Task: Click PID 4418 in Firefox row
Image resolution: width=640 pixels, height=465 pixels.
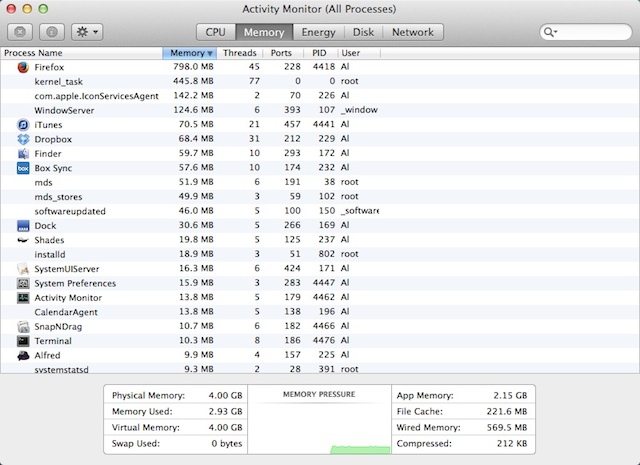Action: tap(324, 67)
